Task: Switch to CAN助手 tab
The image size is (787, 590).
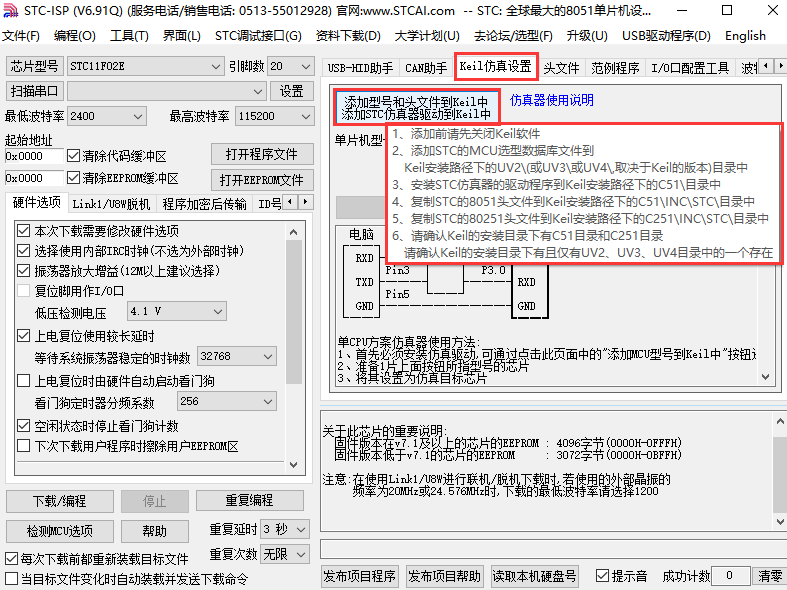Action: click(426, 68)
